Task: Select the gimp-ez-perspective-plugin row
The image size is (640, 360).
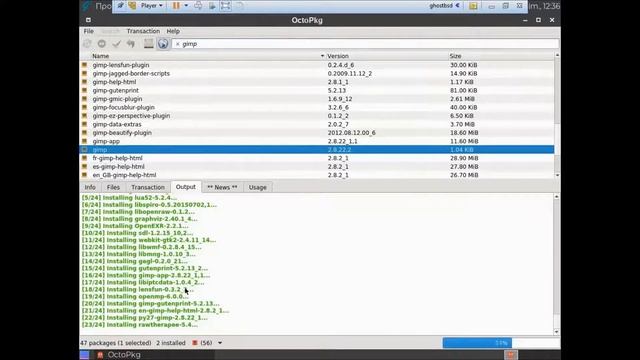Action: pyautogui.click(x=317, y=116)
